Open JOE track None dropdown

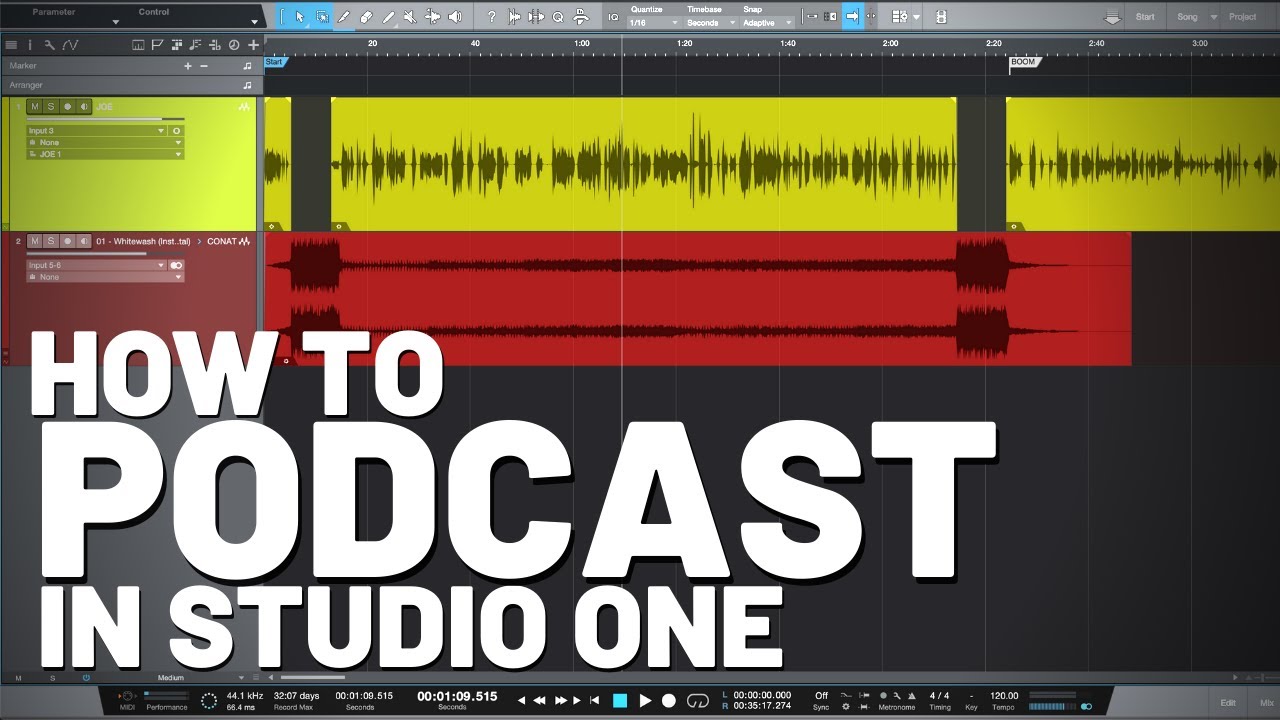point(105,143)
